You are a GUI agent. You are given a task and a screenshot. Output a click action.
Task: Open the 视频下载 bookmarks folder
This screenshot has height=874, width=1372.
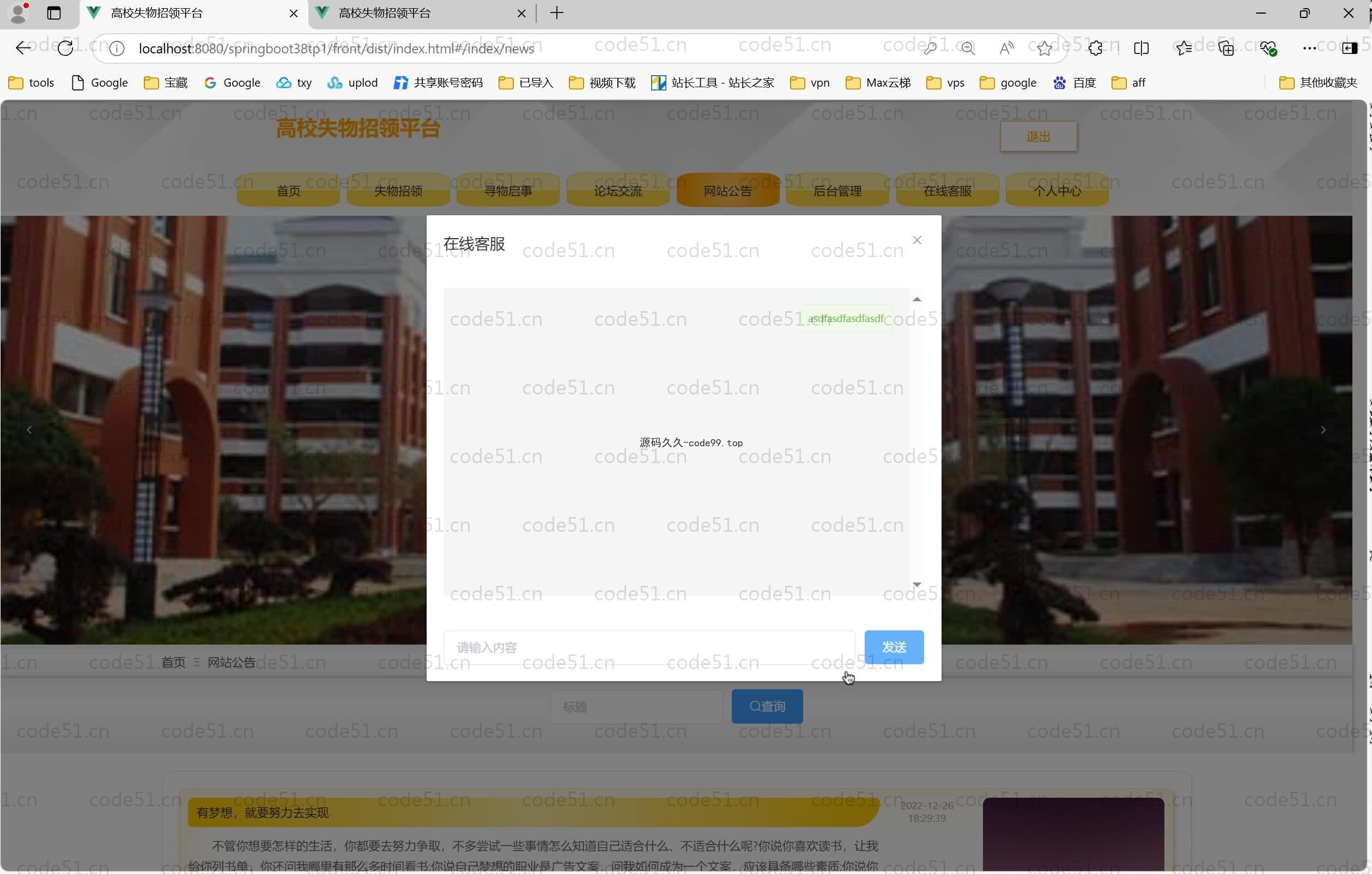(x=602, y=83)
